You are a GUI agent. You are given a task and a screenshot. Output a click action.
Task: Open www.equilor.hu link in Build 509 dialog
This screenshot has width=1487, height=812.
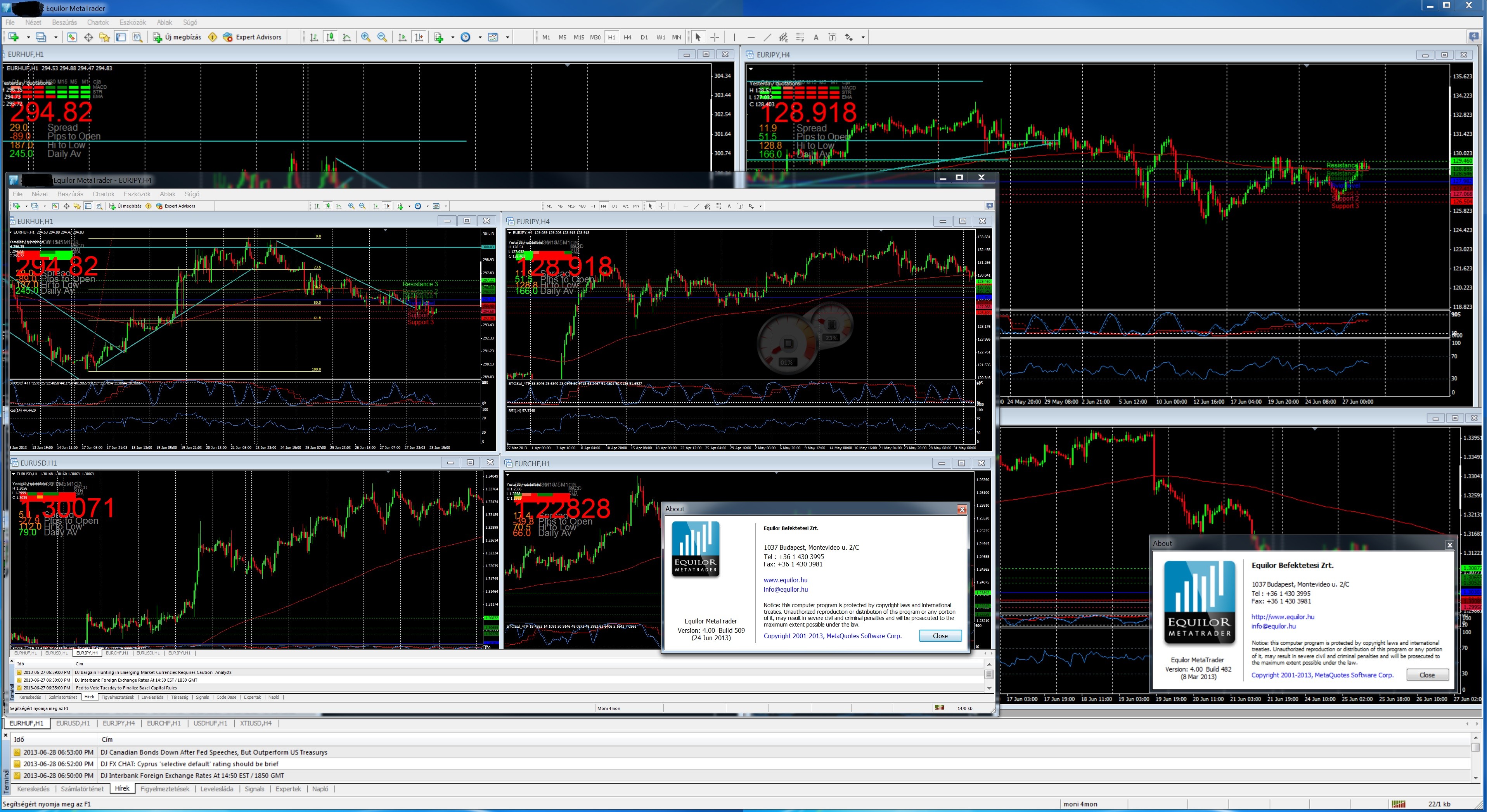pos(786,580)
